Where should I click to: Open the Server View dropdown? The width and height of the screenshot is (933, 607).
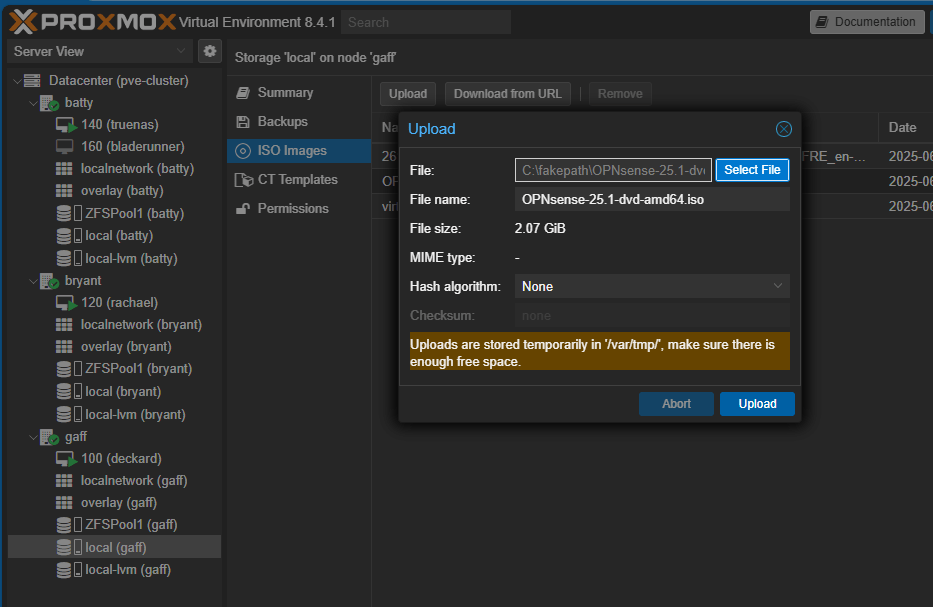(100, 51)
